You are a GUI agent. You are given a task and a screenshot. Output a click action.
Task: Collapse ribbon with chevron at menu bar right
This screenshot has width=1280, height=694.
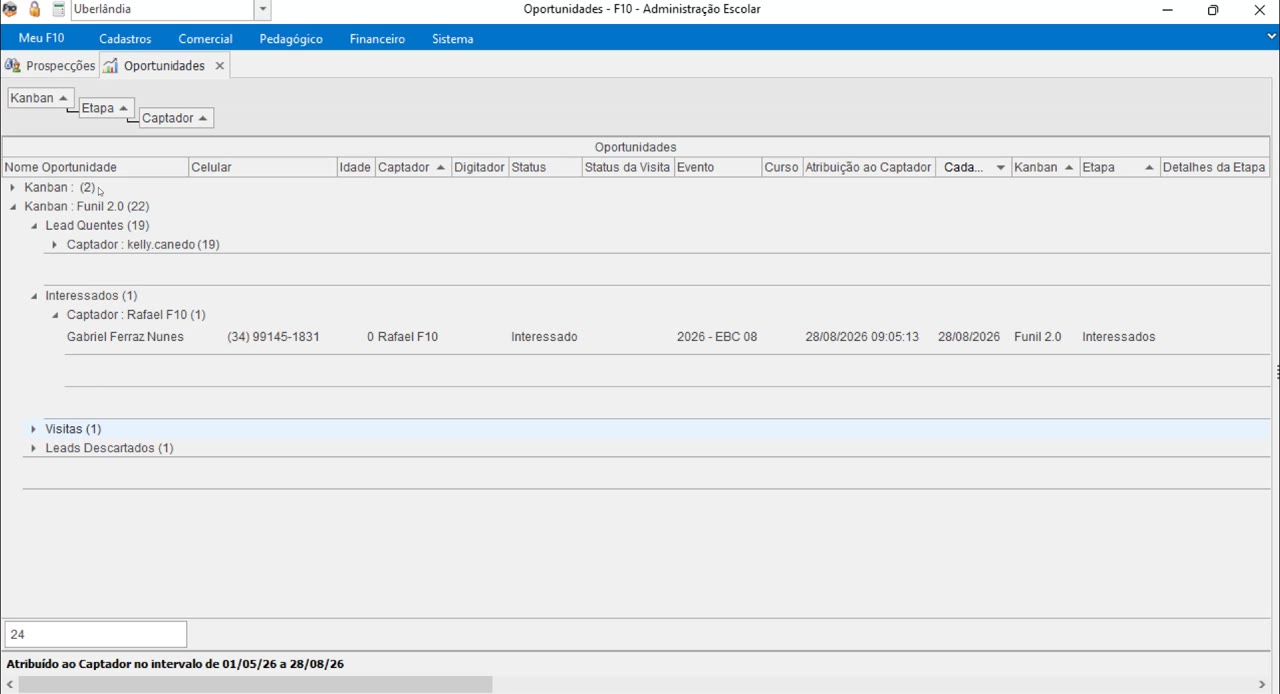1271,36
